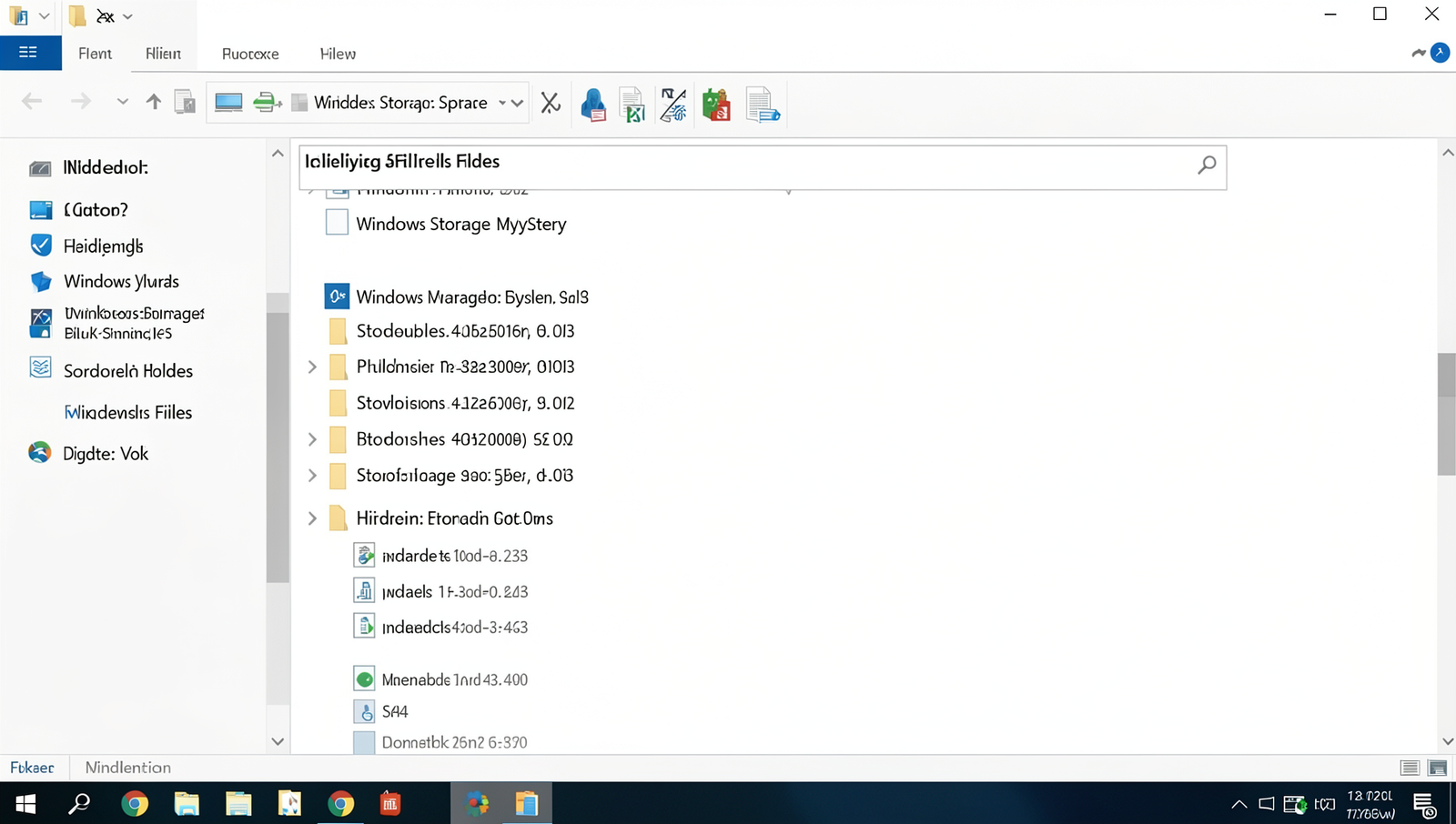Switch to large icons view in the status bar
Screen dimensions: 1456x824
point(1438,768)
